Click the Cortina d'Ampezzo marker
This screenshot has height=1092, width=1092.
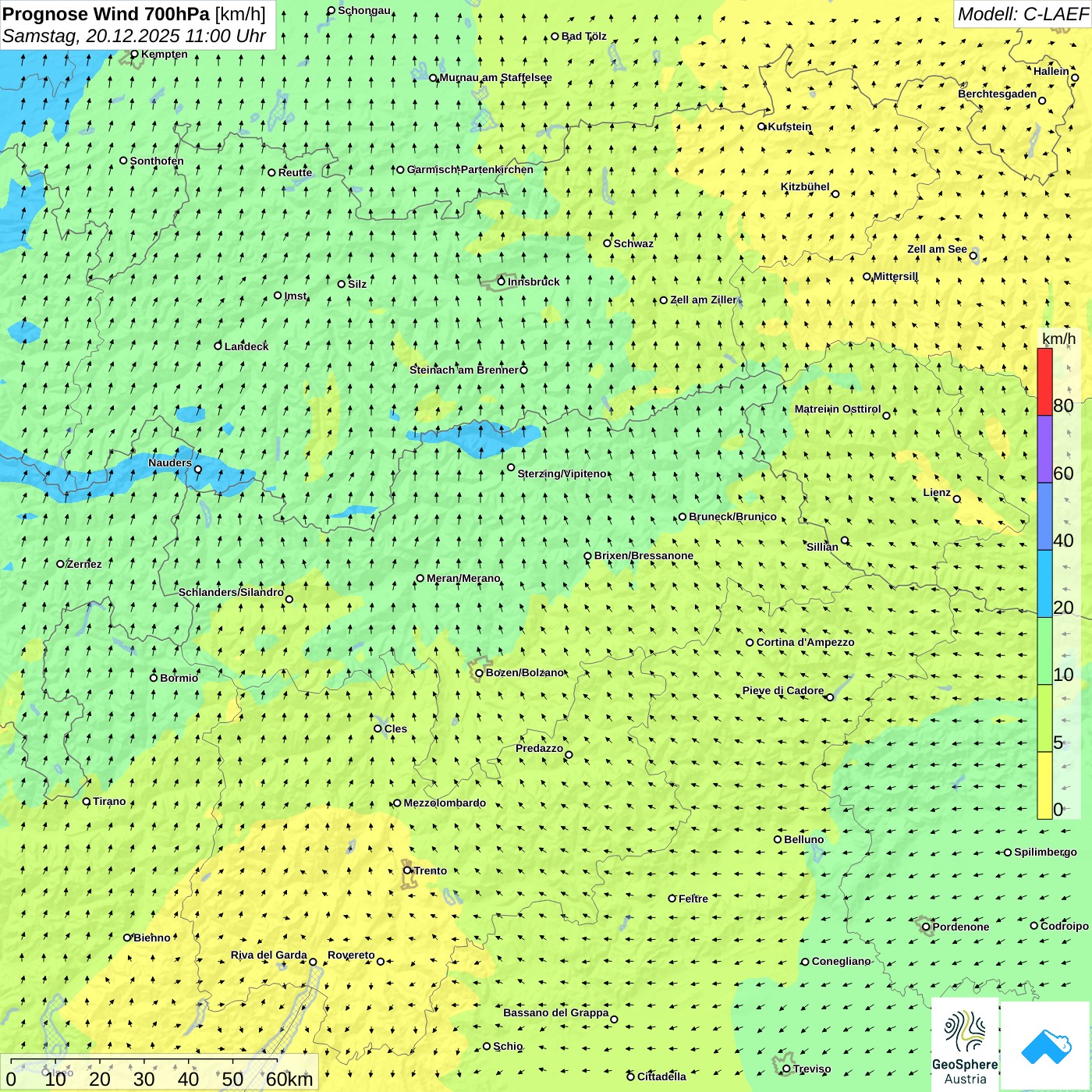(x=750, y=642)
